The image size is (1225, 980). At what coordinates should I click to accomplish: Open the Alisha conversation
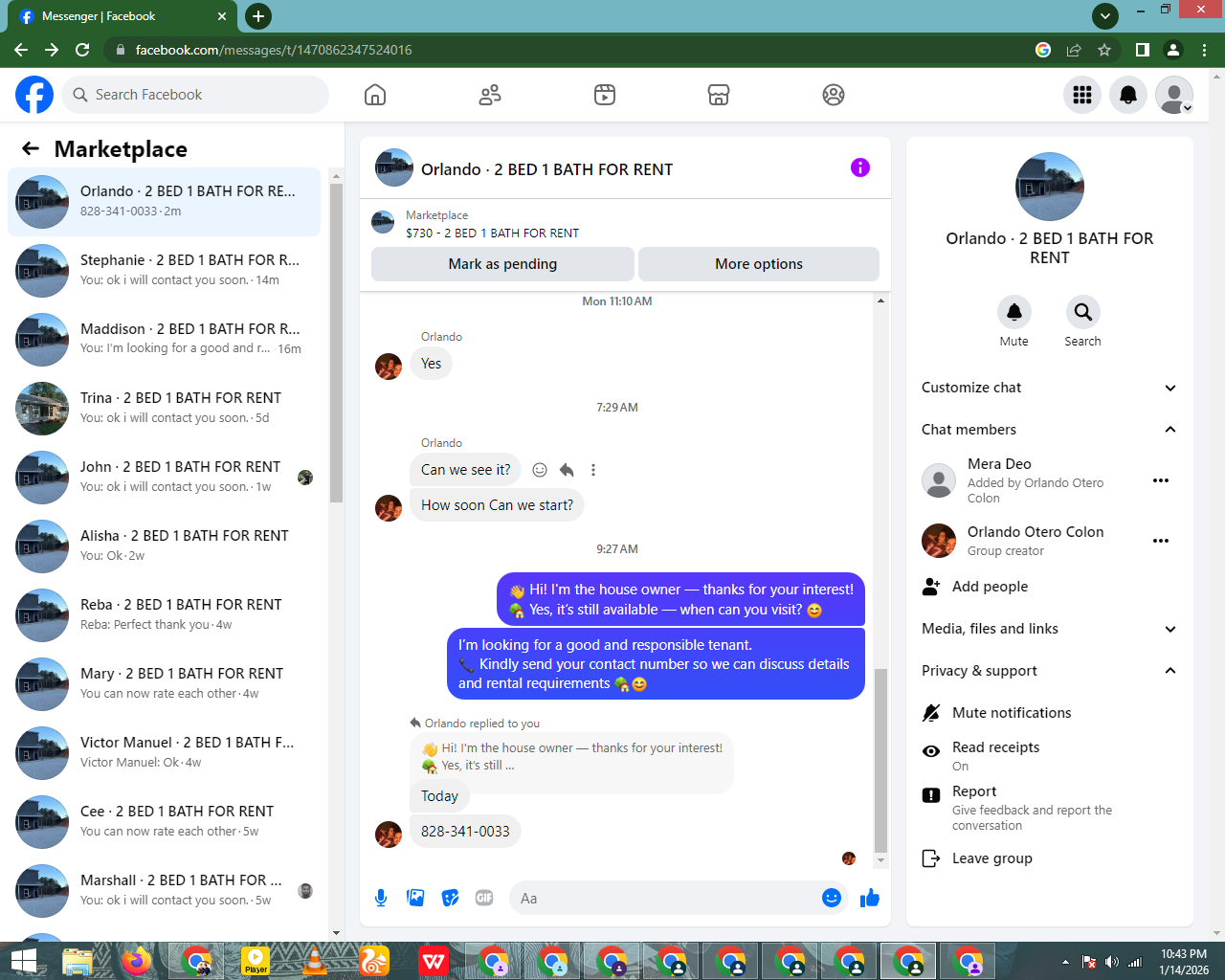tap(164, 546)
